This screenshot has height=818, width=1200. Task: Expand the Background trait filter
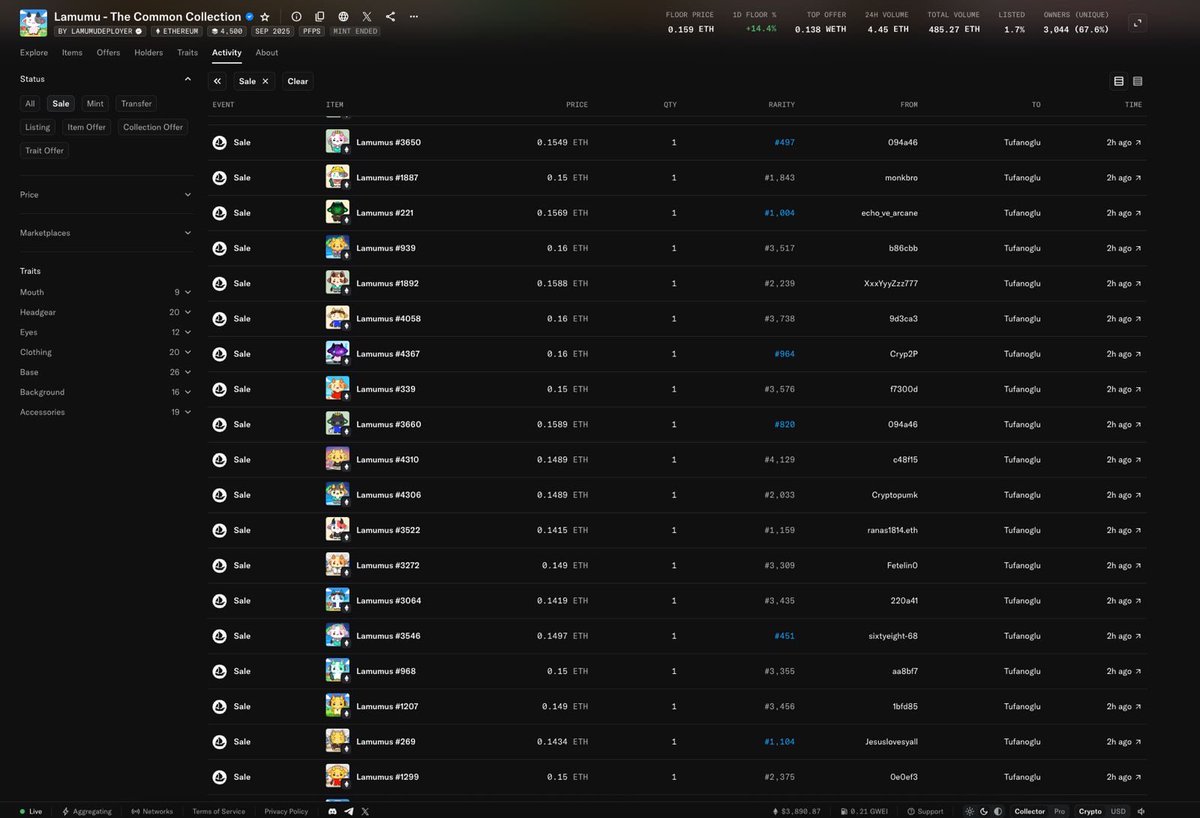106,392
